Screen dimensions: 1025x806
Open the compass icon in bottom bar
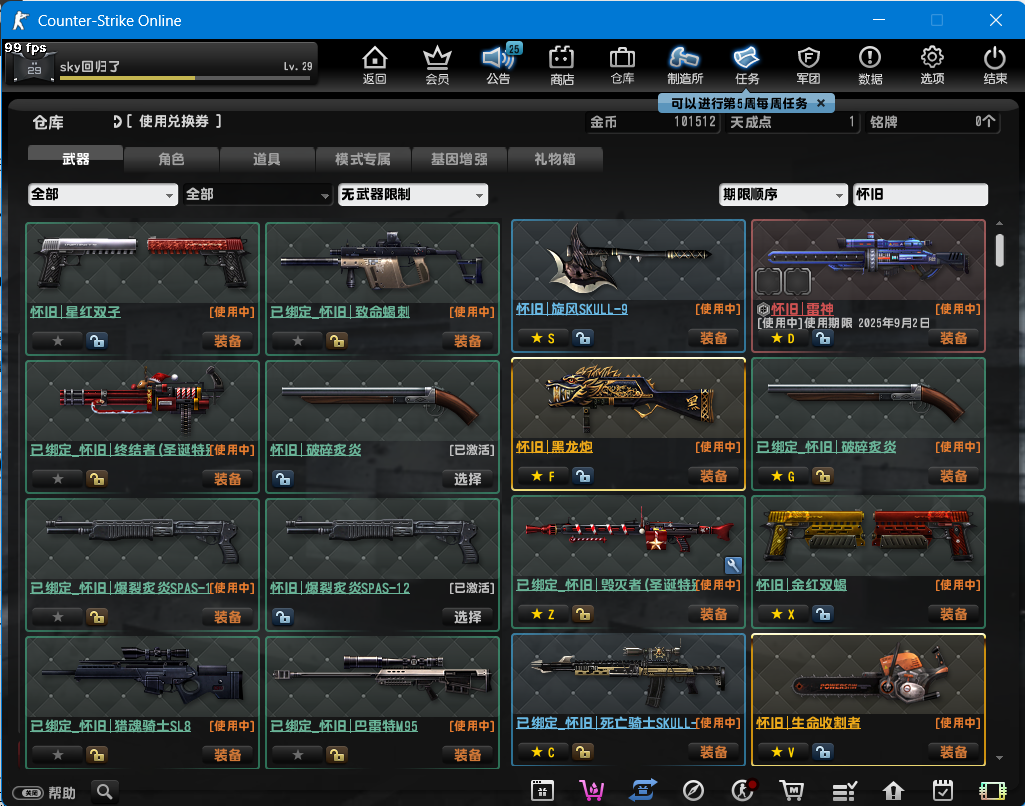point(693,790)
